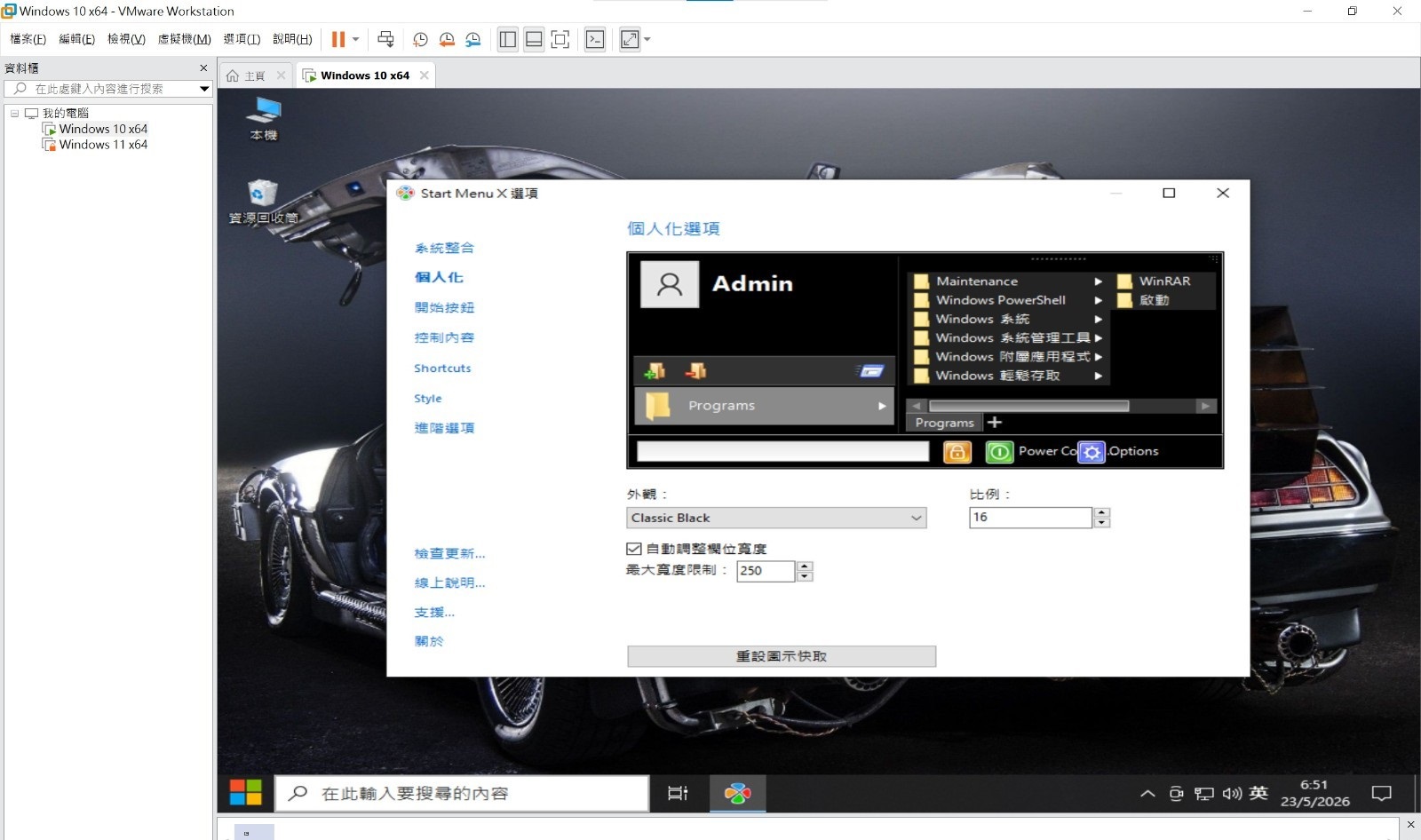Image resolution: width=1421 pixels, height=840 pixels.
Task: Pause the virtual machine with the orange pause icon
Action: click(x=337, y=39)
